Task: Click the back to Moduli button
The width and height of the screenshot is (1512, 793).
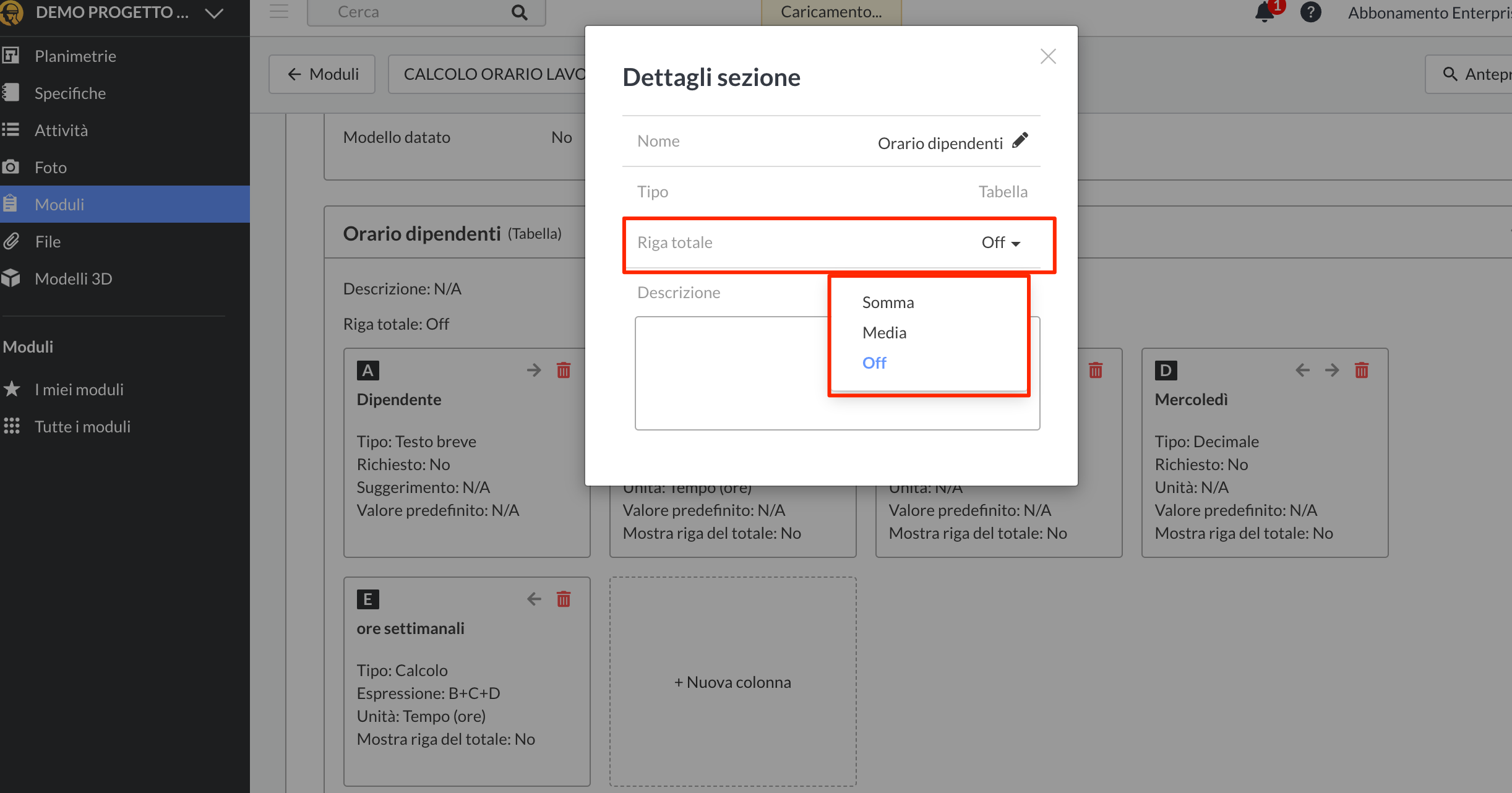Action: coord(322,74)
